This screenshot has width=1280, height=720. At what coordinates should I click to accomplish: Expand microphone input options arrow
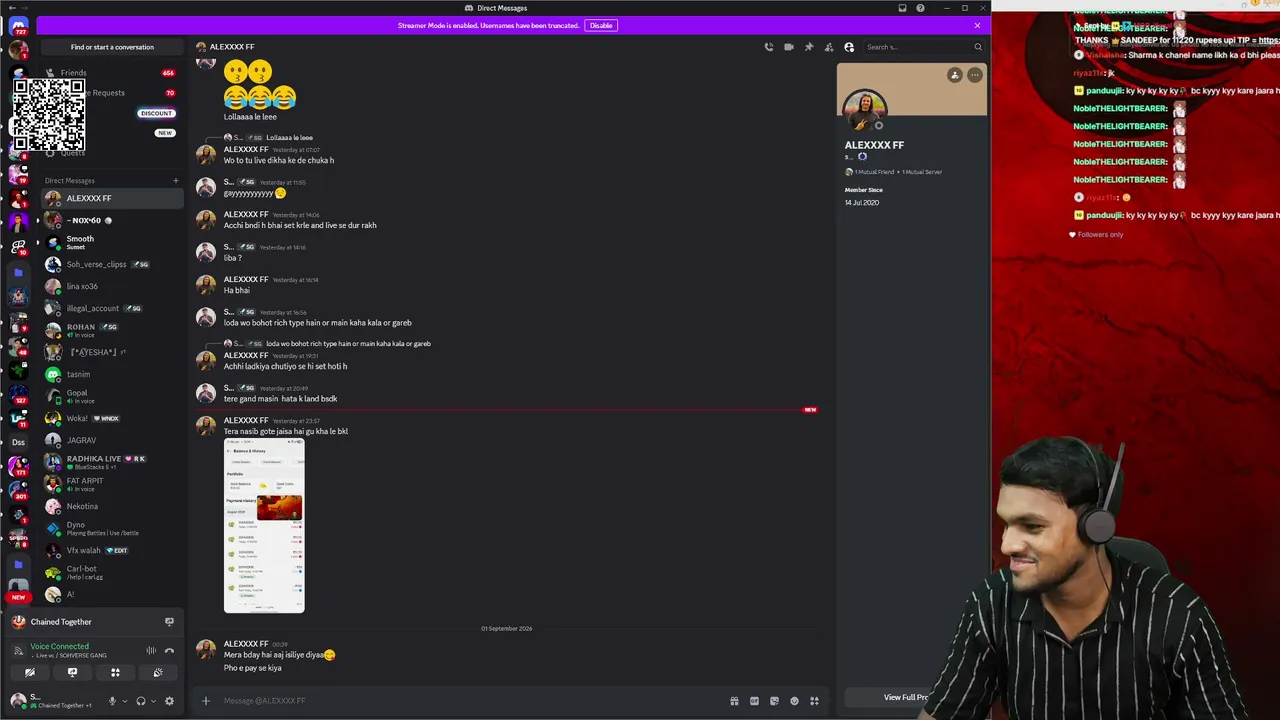click(x=124, y=701)
